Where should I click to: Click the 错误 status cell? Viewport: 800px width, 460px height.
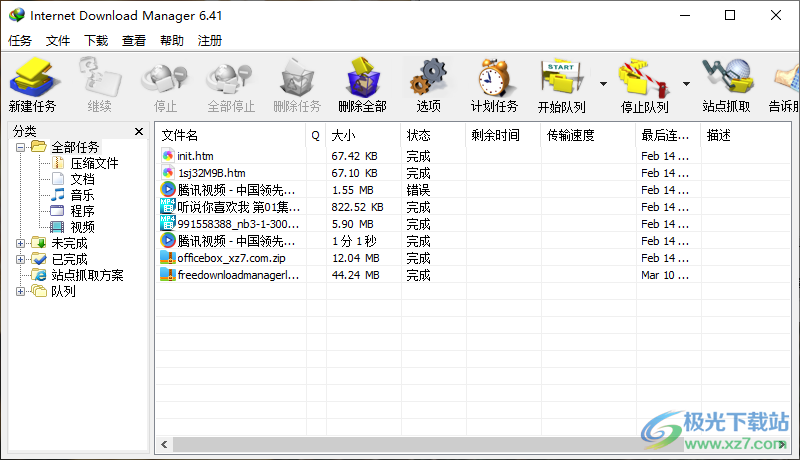(418, 190)
